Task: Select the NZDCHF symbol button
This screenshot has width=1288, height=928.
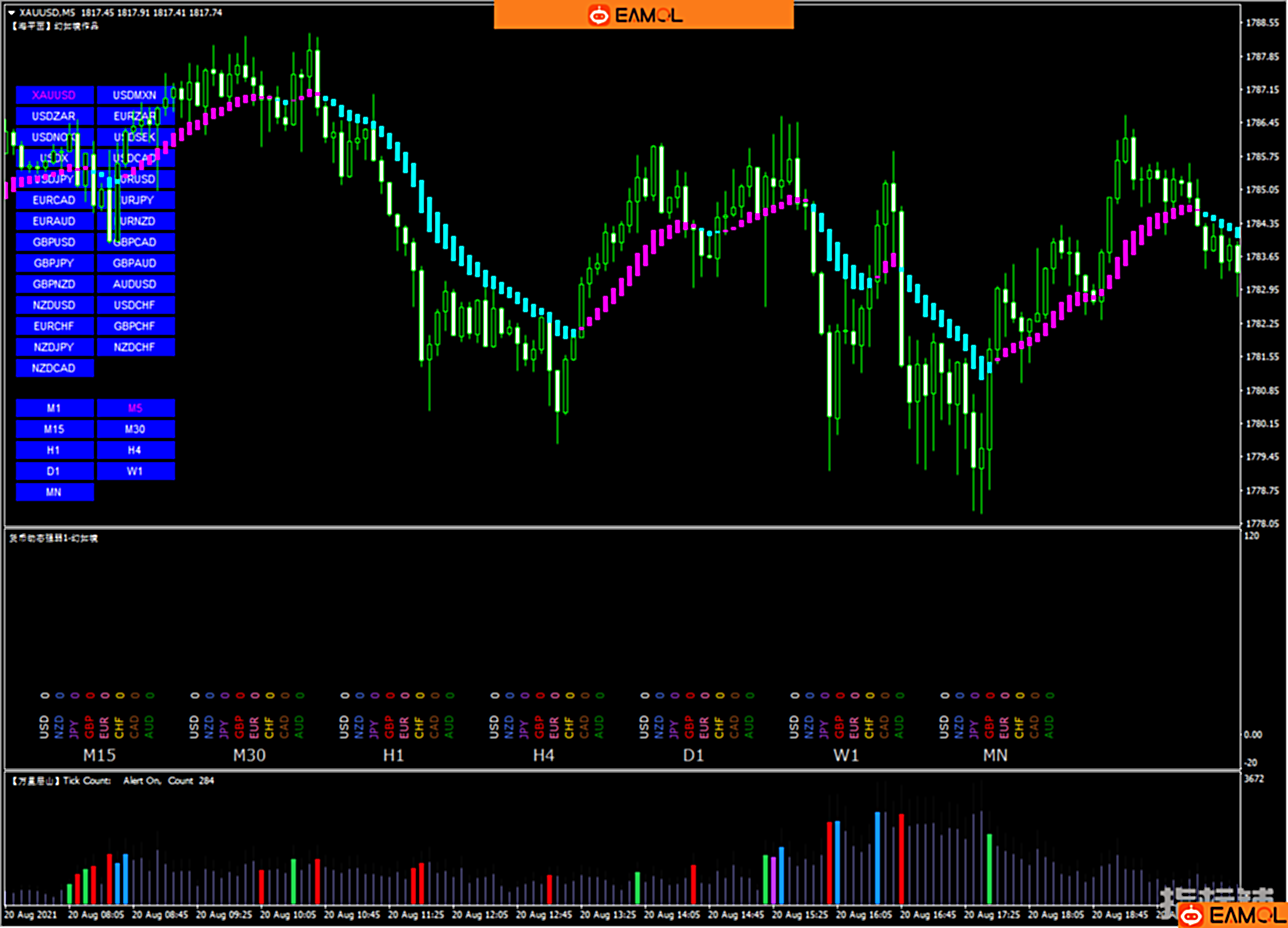Action: (135, 347)
